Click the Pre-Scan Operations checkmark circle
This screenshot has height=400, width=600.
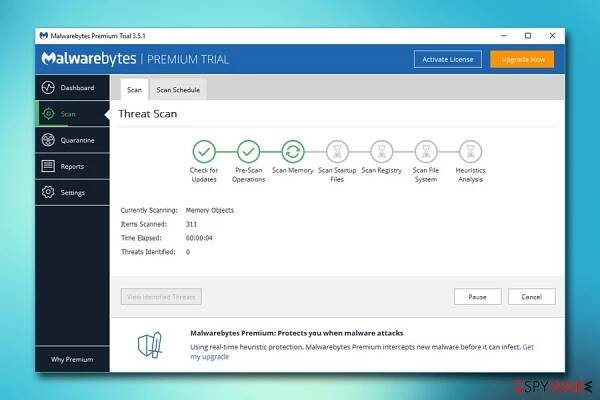tap(248, 151)
